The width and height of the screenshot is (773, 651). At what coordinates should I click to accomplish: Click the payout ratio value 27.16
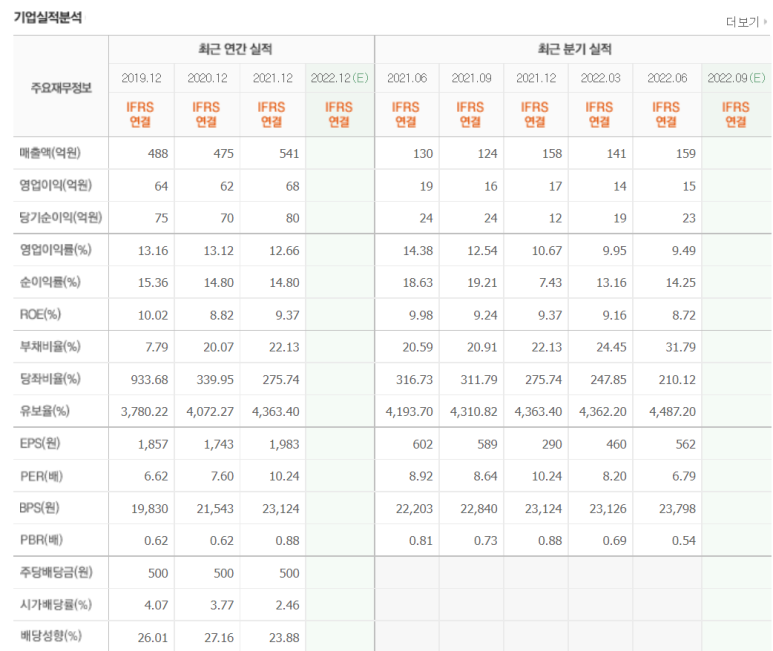[x=219, y=638]
